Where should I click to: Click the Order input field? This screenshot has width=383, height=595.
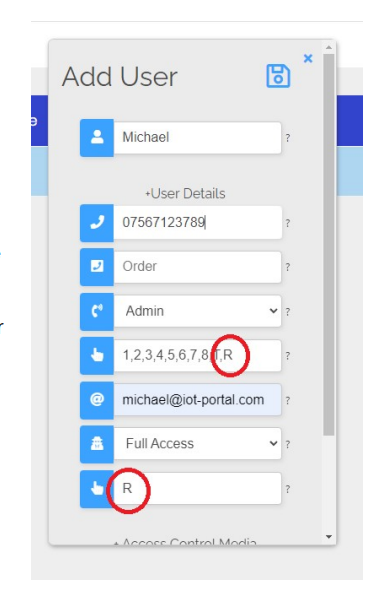(197, 267)
